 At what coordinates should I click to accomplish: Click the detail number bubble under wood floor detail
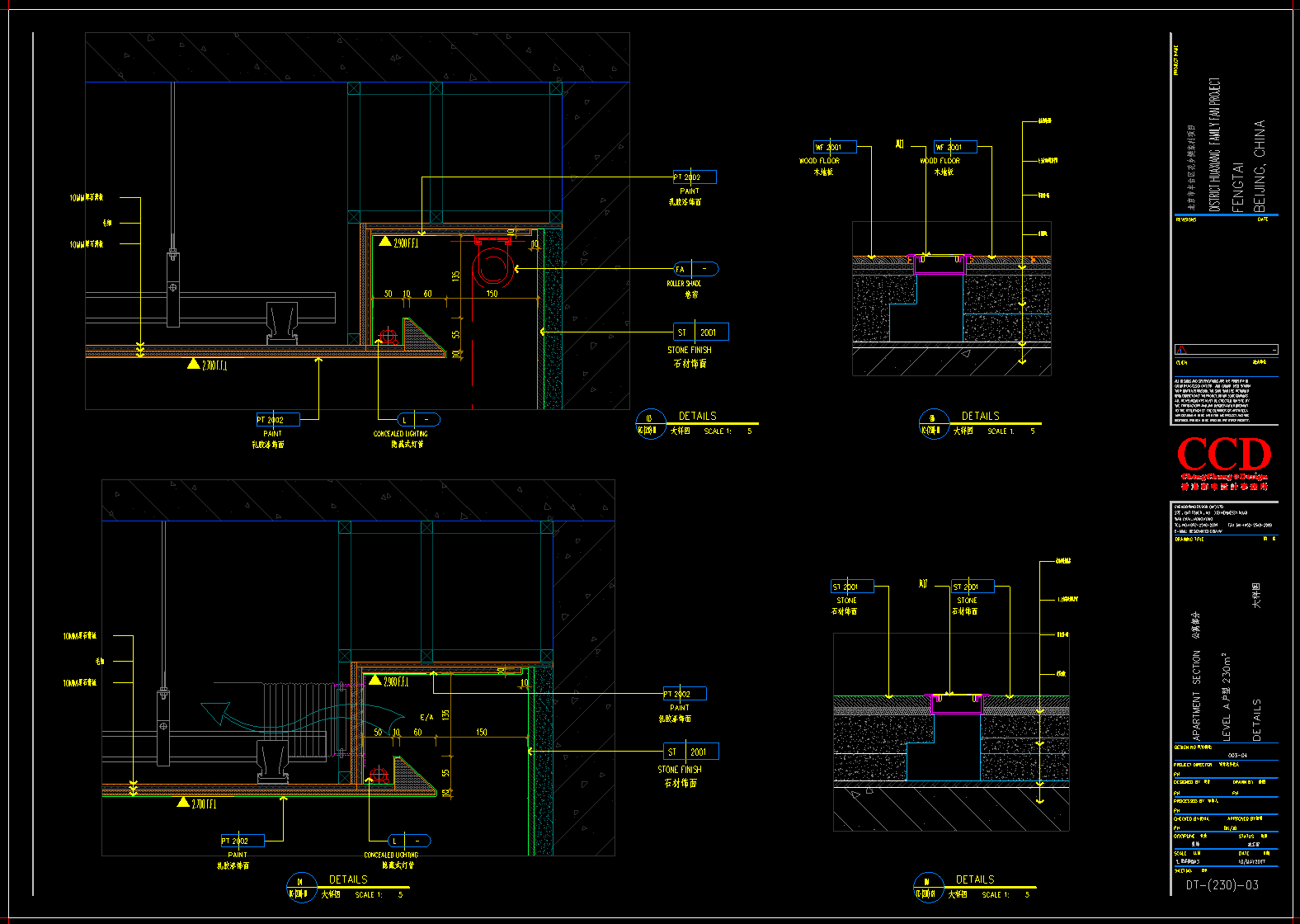click(x=933, y=424)
